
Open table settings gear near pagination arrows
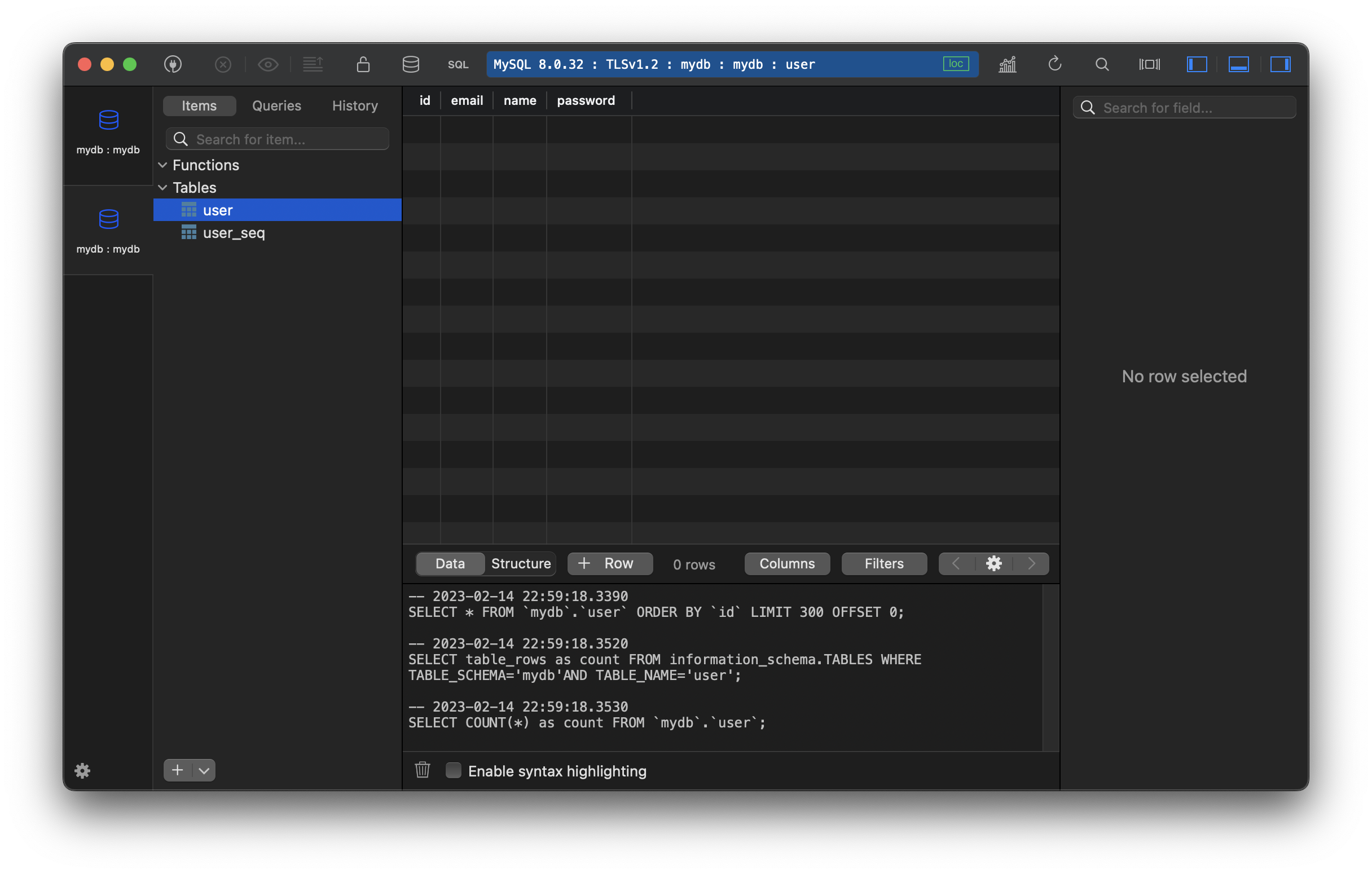point(993,564)
